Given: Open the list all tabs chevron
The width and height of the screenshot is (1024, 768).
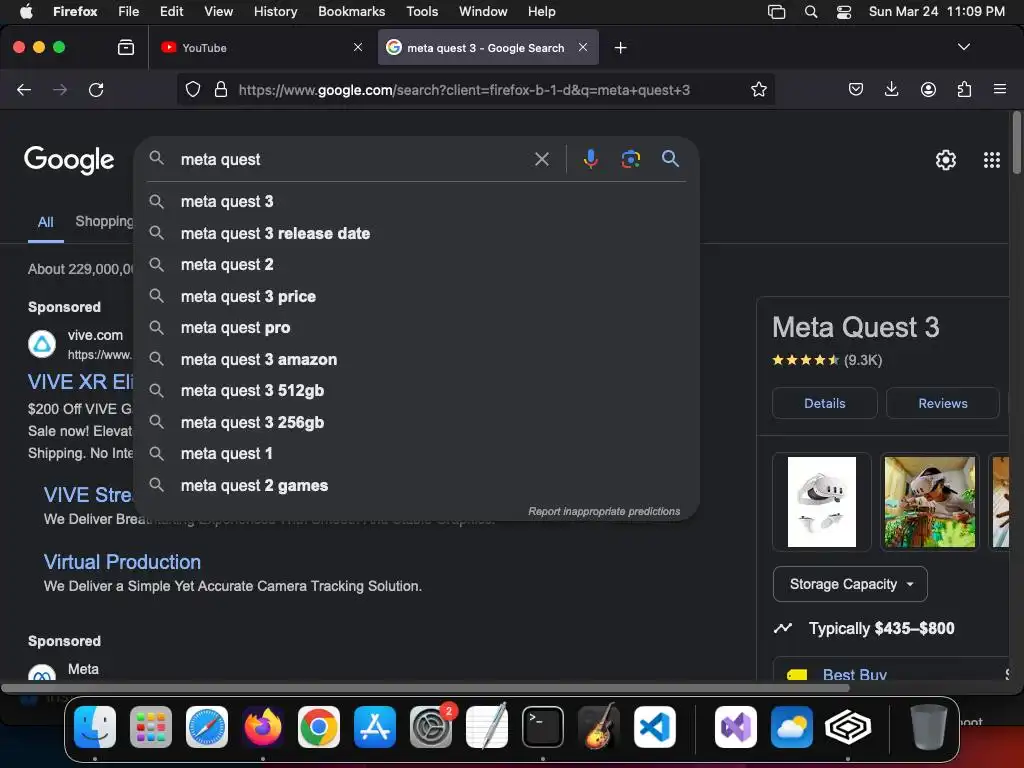Looking at the screenshot, I should pos(963,47).
